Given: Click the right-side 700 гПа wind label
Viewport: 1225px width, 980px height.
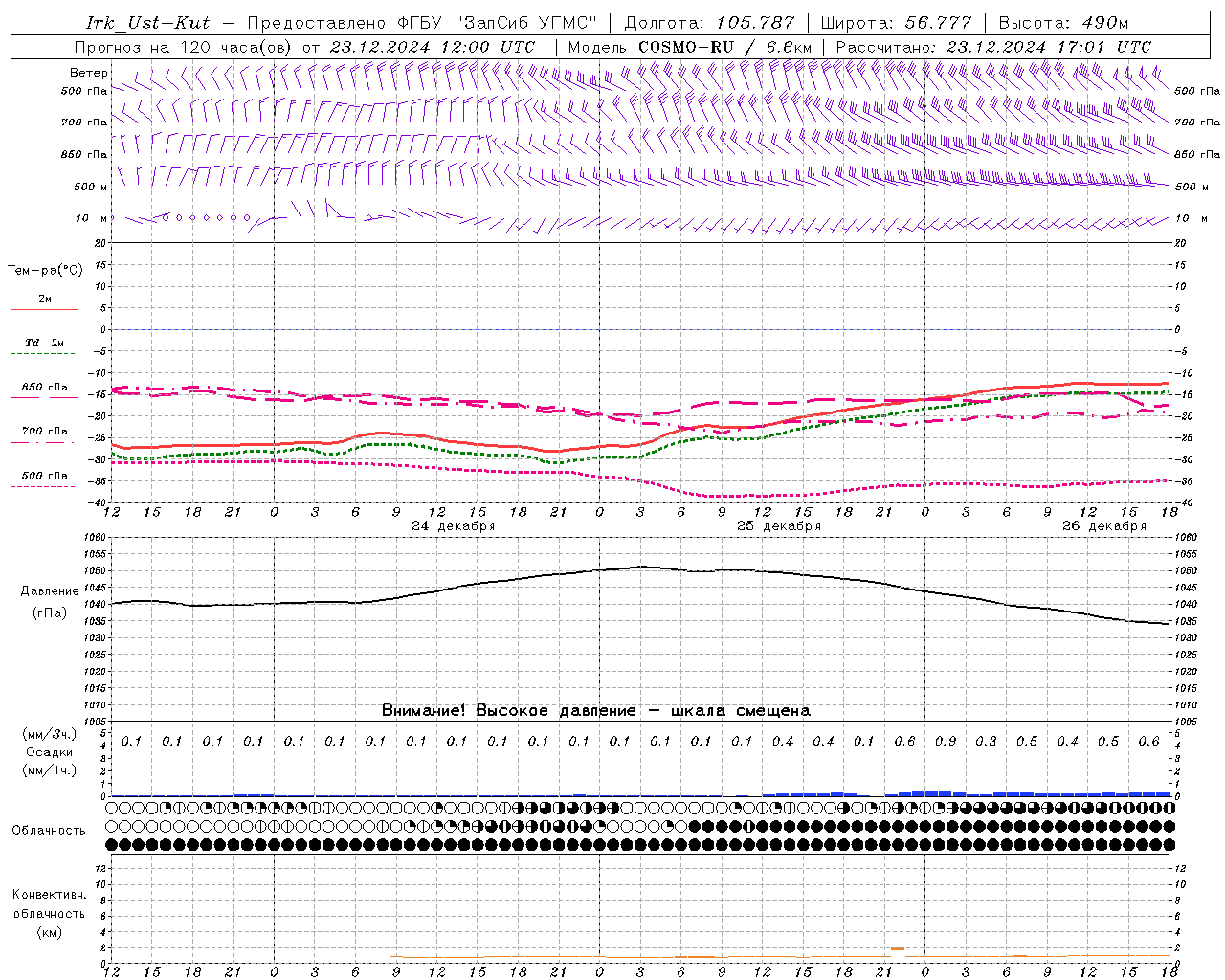Looking at the screenshot, I should pyautogui.click(x=1197, y=122).
